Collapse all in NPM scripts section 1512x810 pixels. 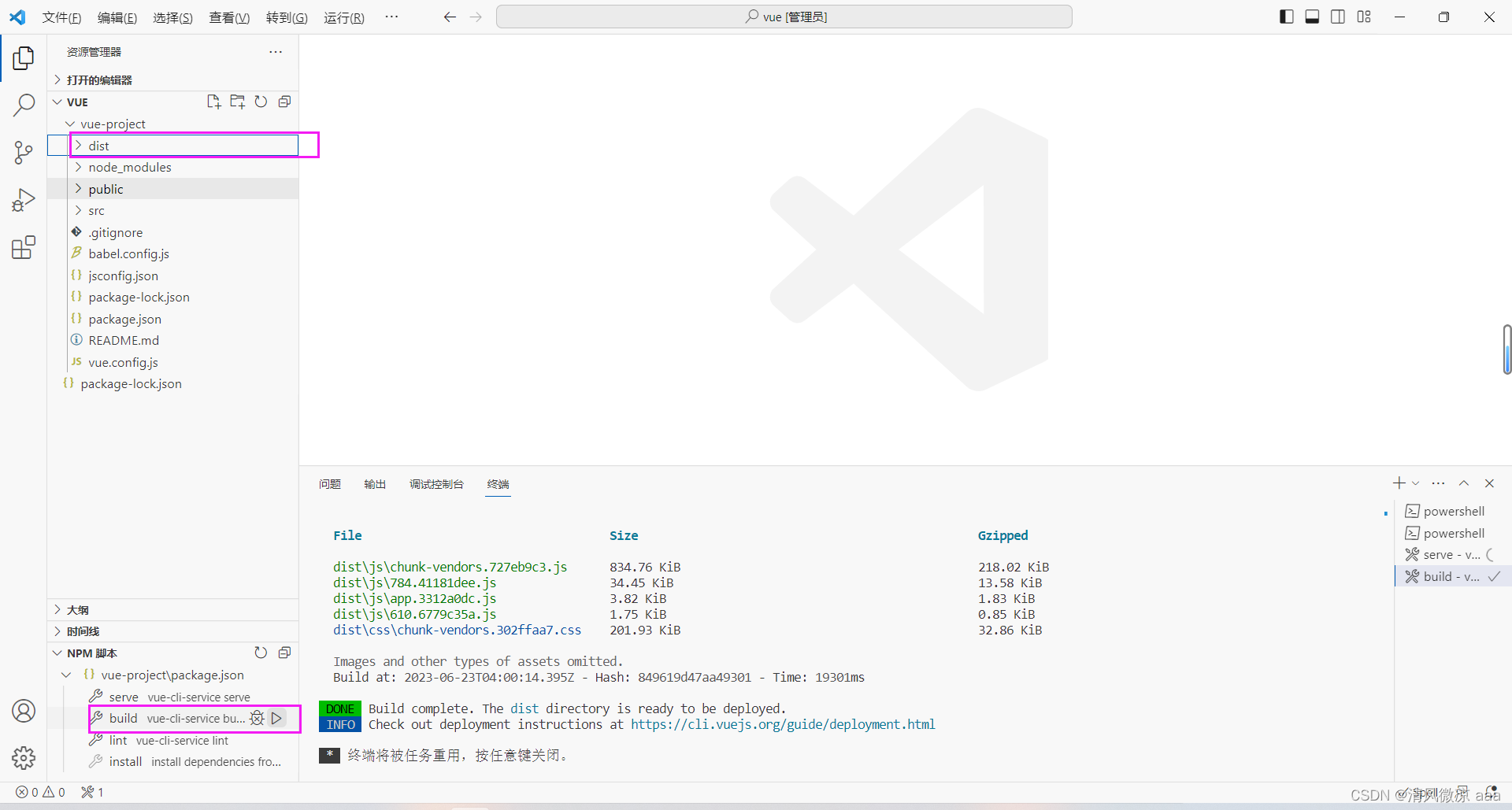click(x=284, y=653)
